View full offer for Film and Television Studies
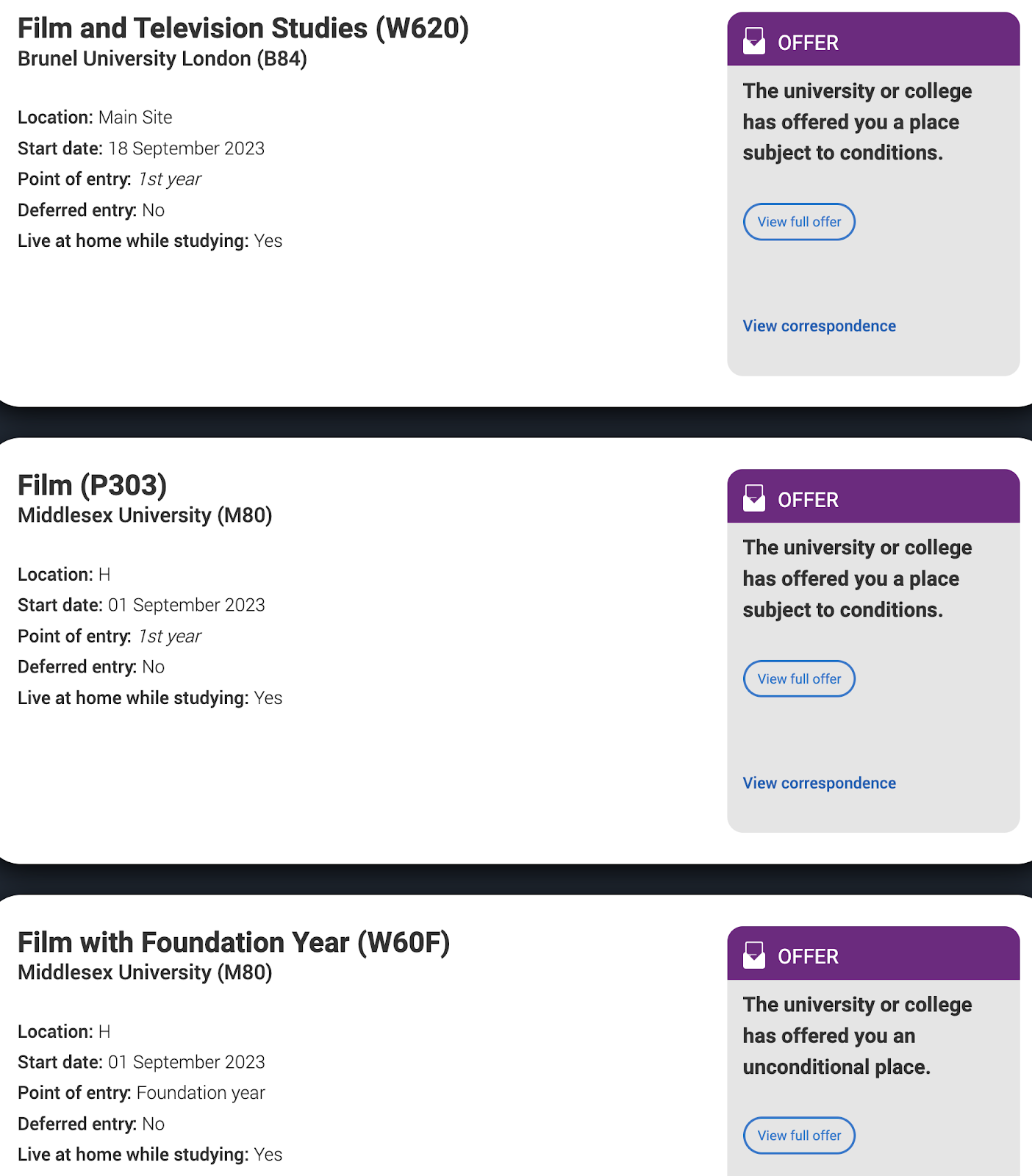1032x1176 pixels. coord(799,222)
